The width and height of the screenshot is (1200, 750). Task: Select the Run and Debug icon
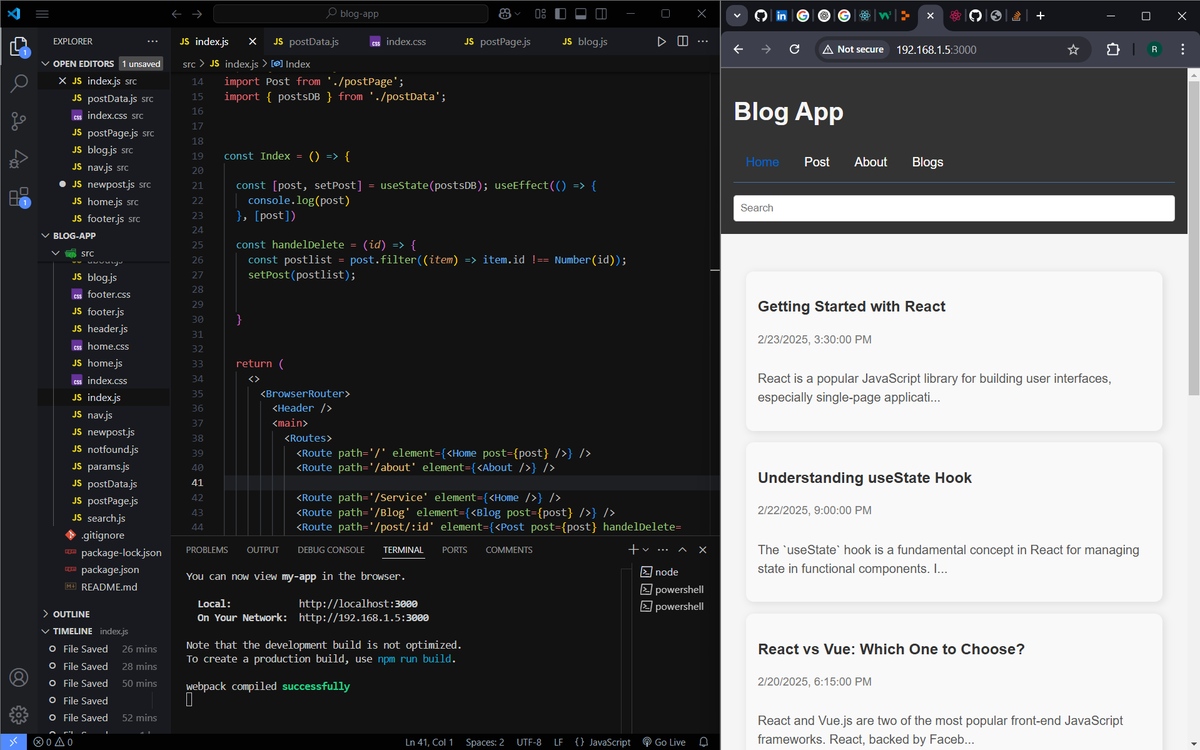coord(19,159)
